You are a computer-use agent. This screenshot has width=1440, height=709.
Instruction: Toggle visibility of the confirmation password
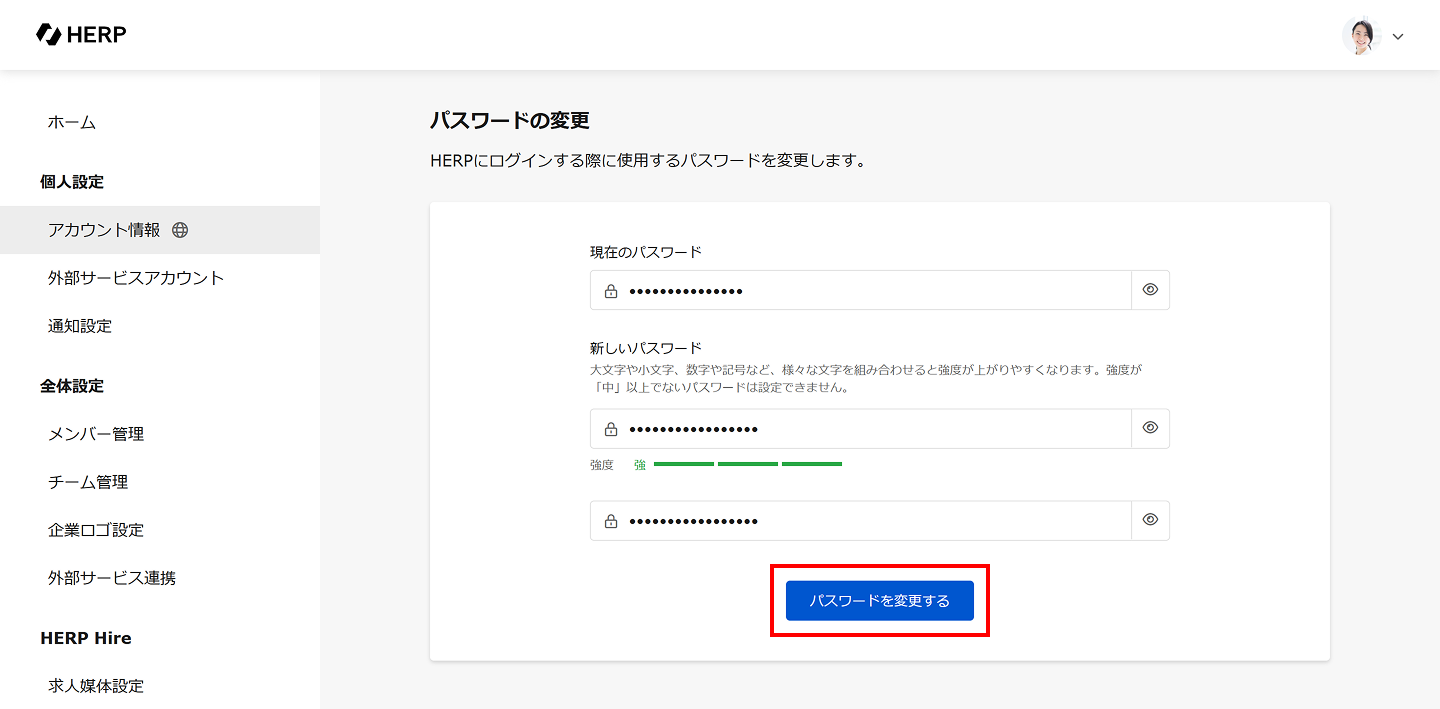(1150, 520)
